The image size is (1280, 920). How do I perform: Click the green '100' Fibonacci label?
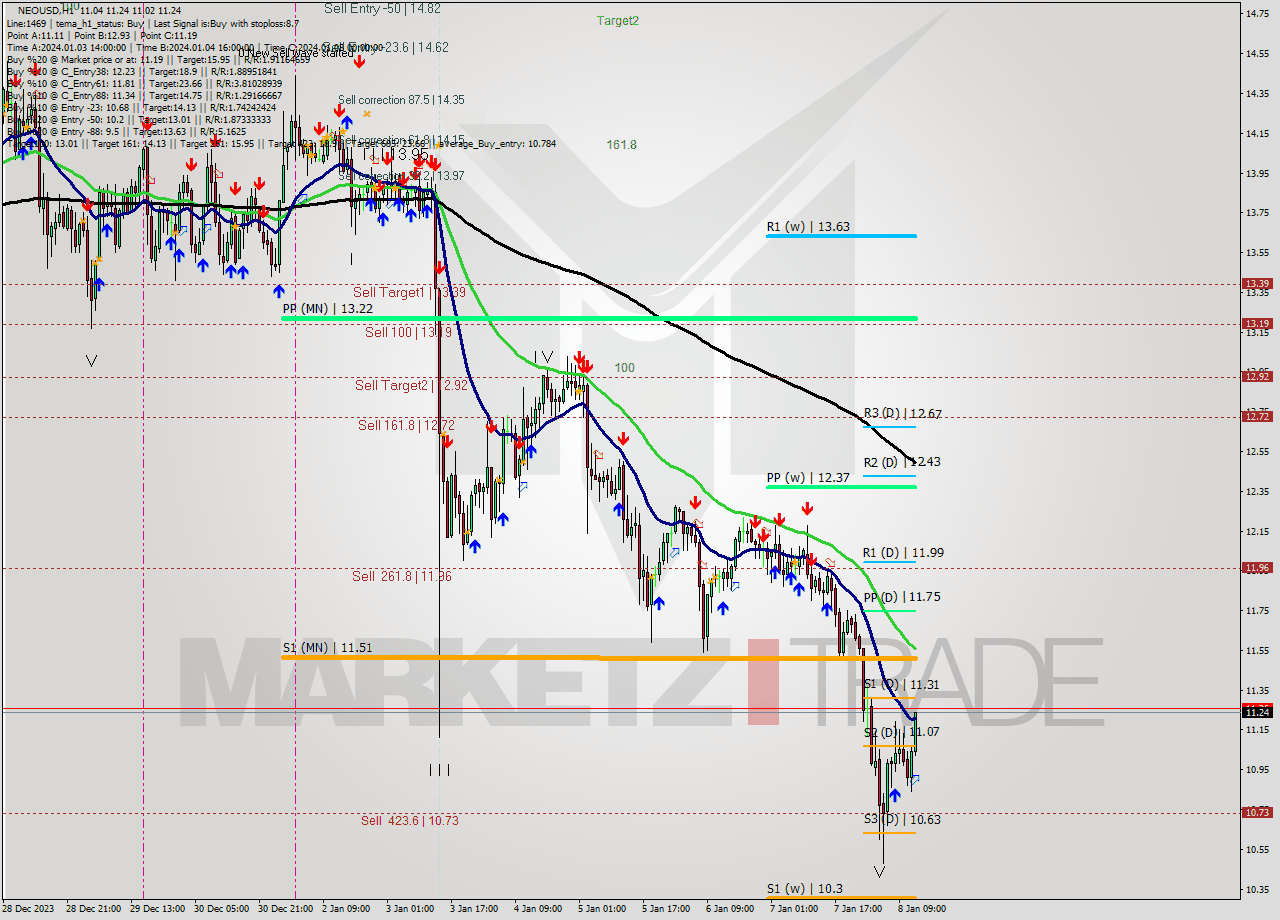624,368
